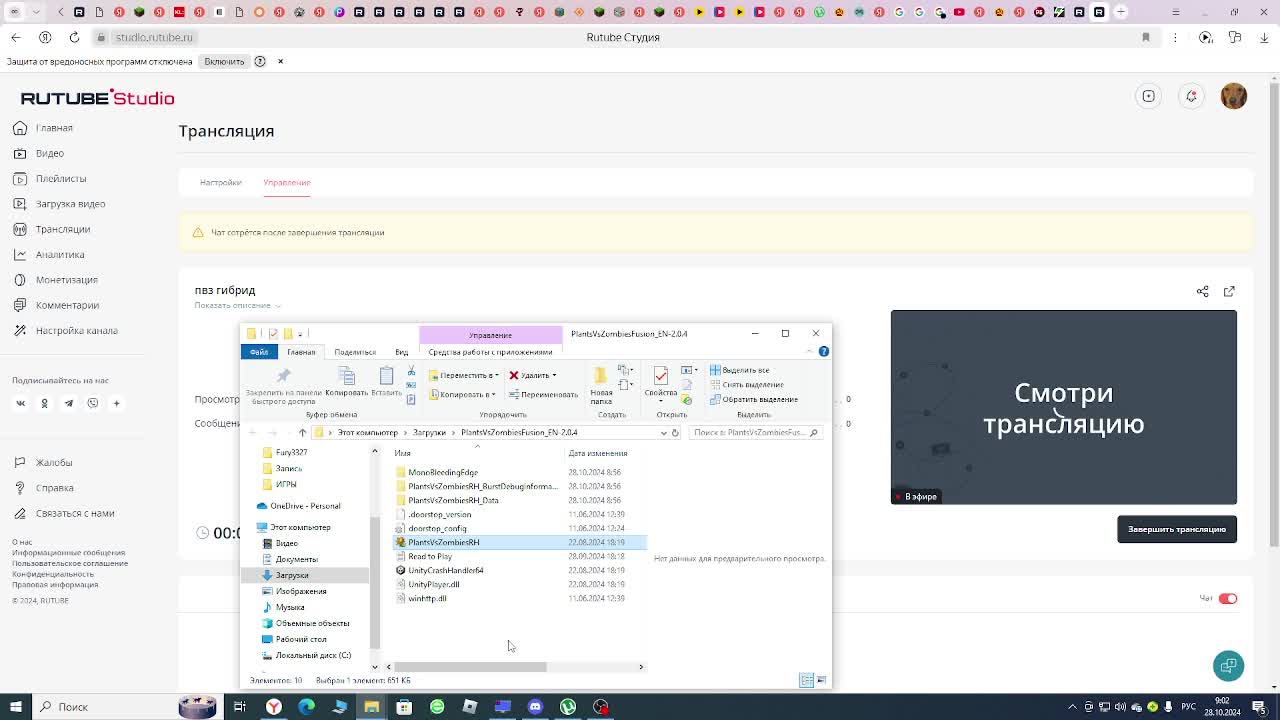Open stream in new window icon
The width and height of the screenshot is (1280, 720).
1229,291
